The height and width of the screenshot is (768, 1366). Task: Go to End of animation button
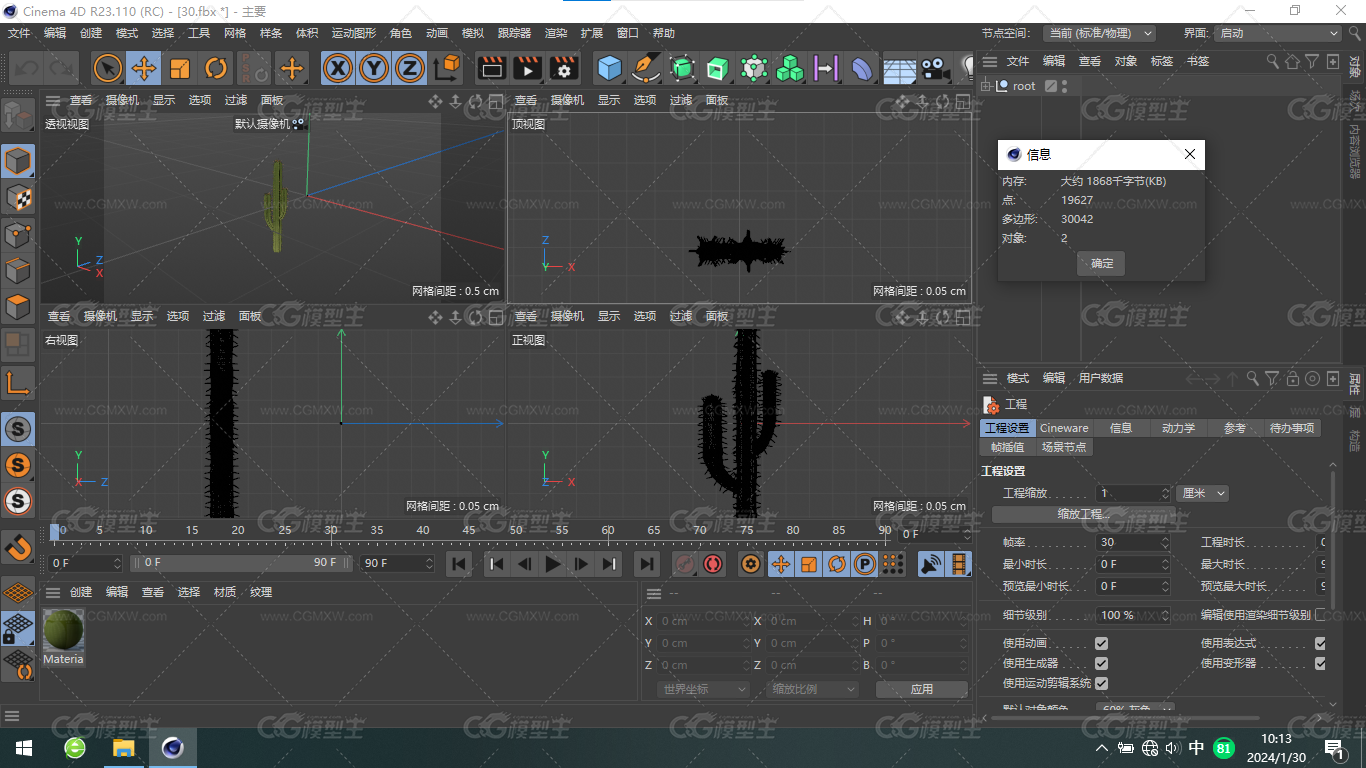click(647, 564)
